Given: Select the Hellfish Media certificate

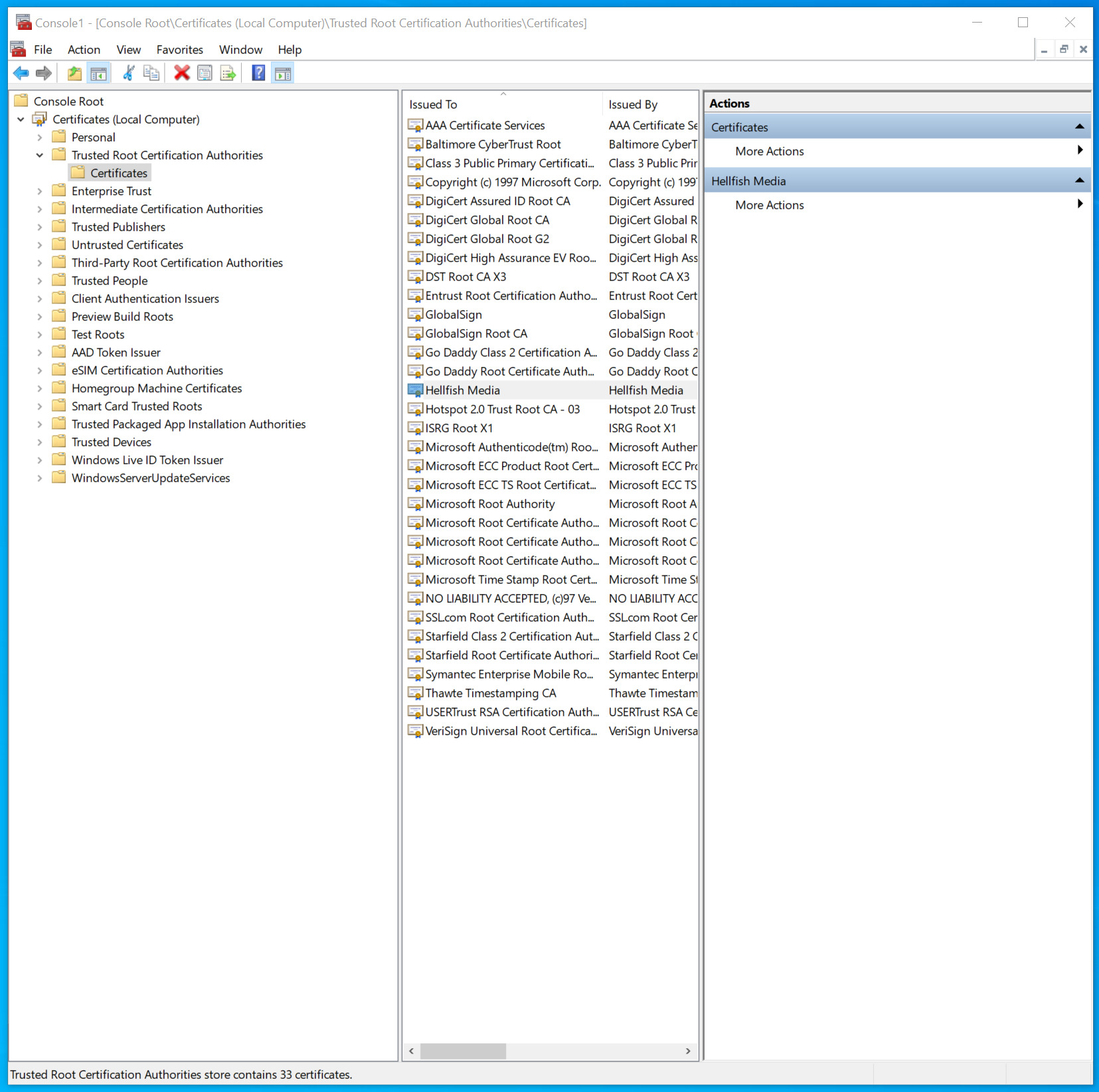Looking at the screenshot, I should coord(462,390).
